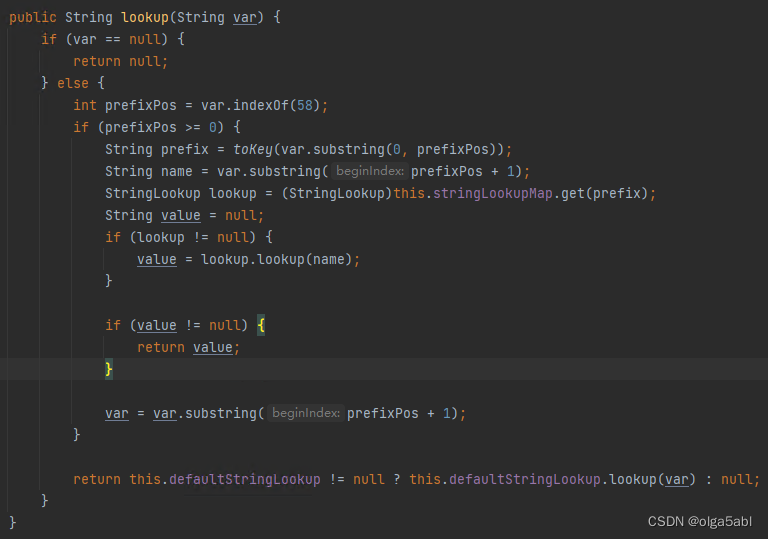Click the 'lookup.lookup(name)' call expression
Image resolution: width=768 pixels, height=539 pixels.
pos(276,259)
